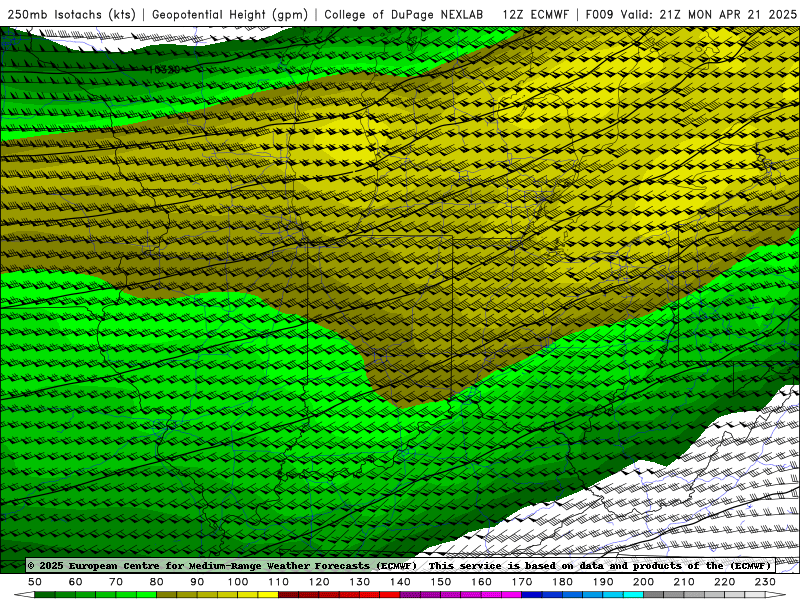This screenshot has height=600, width=800.
Task: Click the "F009" forecast hour text
Action: point(599,14)
